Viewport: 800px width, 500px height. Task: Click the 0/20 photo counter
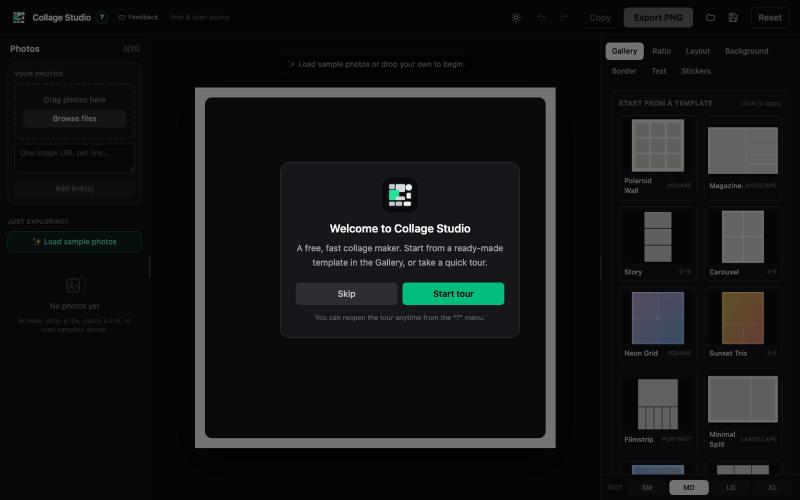131,48
